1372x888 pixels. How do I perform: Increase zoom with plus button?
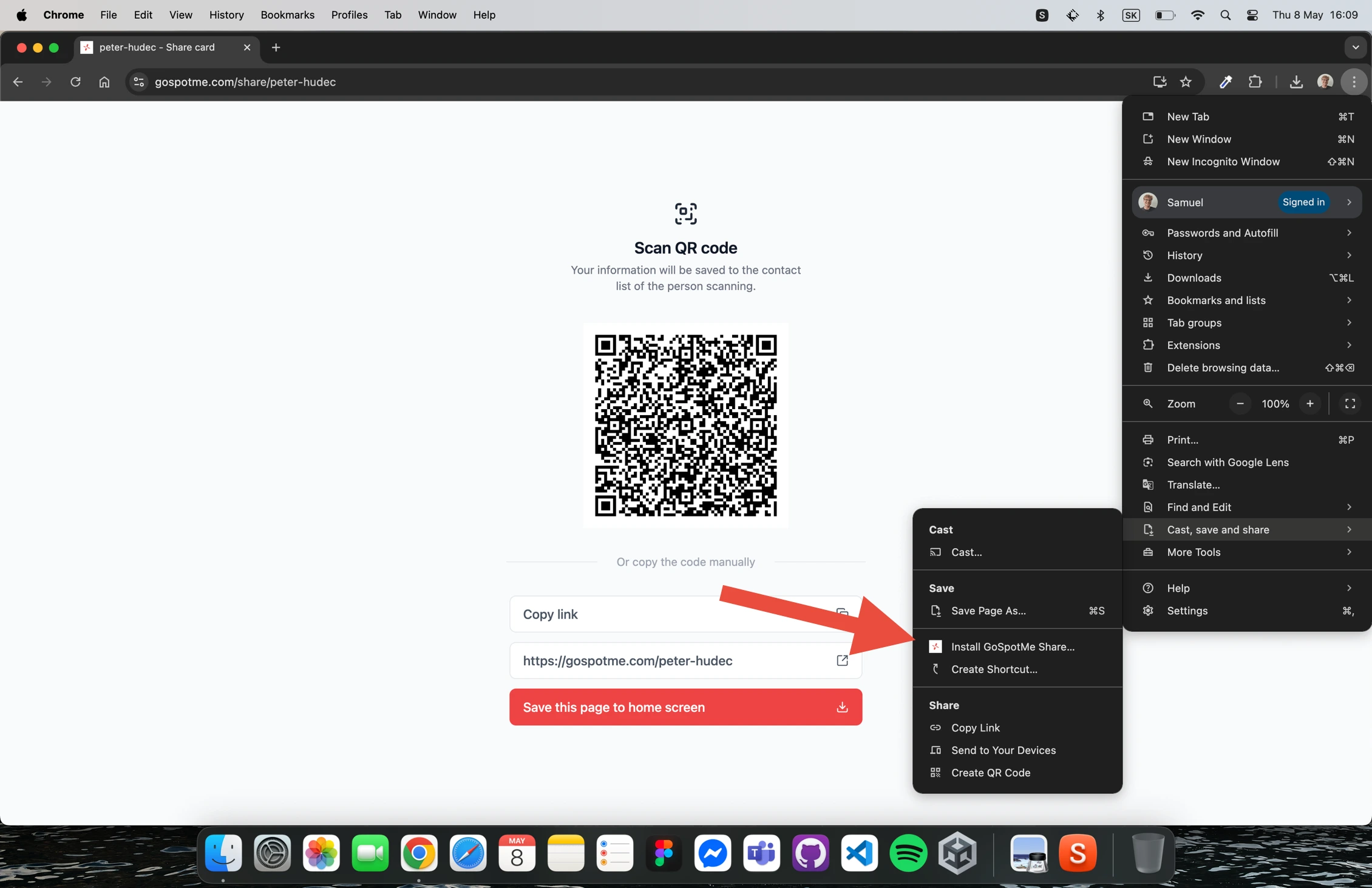click(1310, 404)
